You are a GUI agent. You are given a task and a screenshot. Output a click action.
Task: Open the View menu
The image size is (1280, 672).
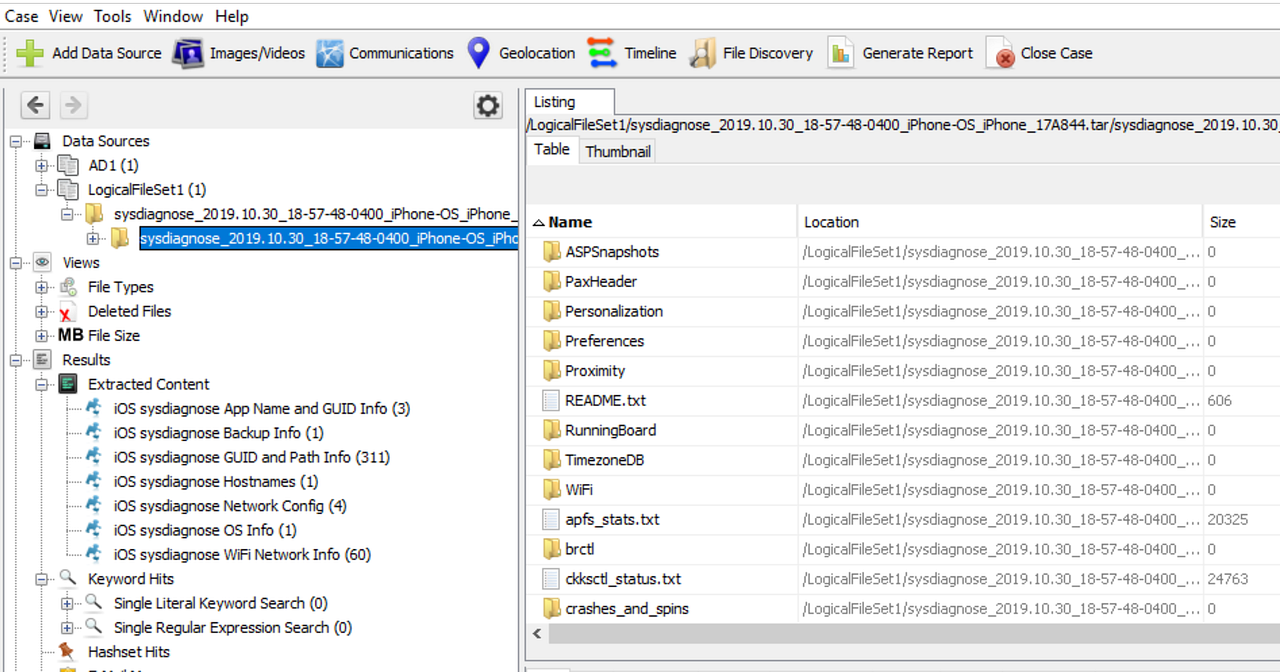(66, 16)
